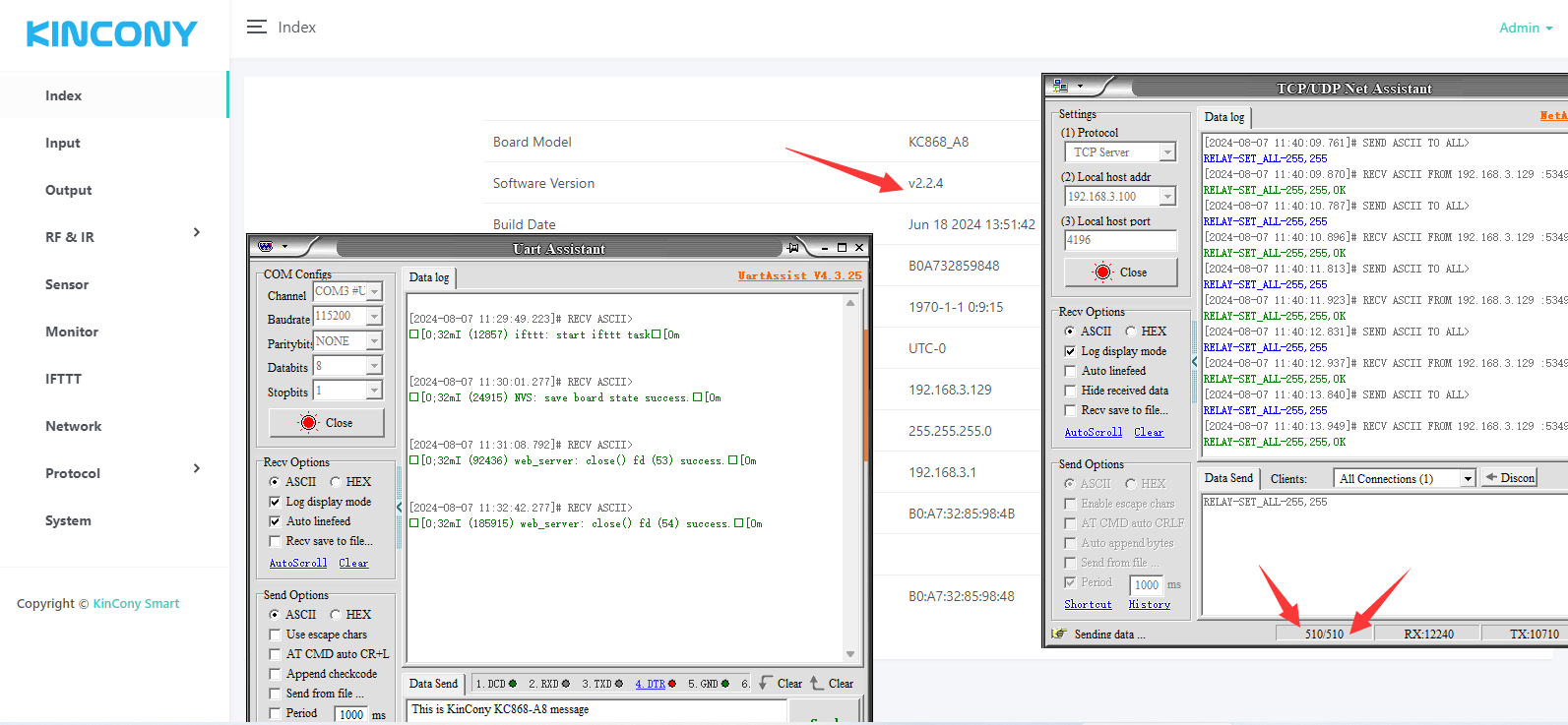Open the Network page in sidebar
Screen dimensions: 1568x725
point(73,426)
